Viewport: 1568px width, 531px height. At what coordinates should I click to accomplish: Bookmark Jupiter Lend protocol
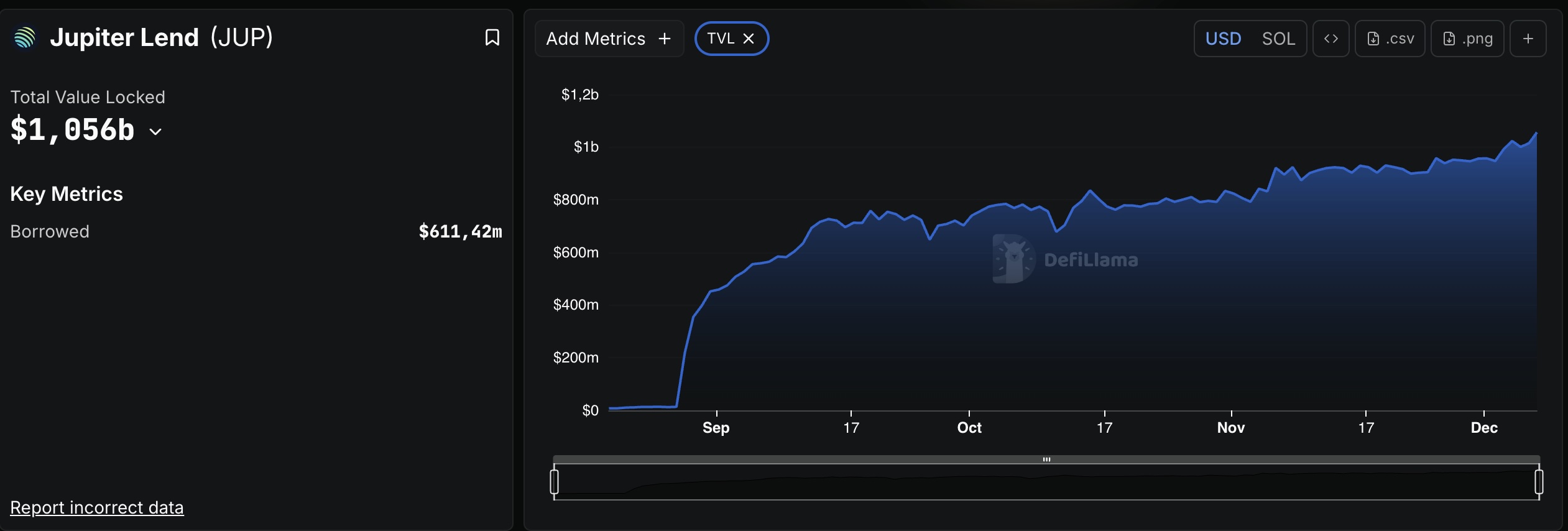(492, 38)
